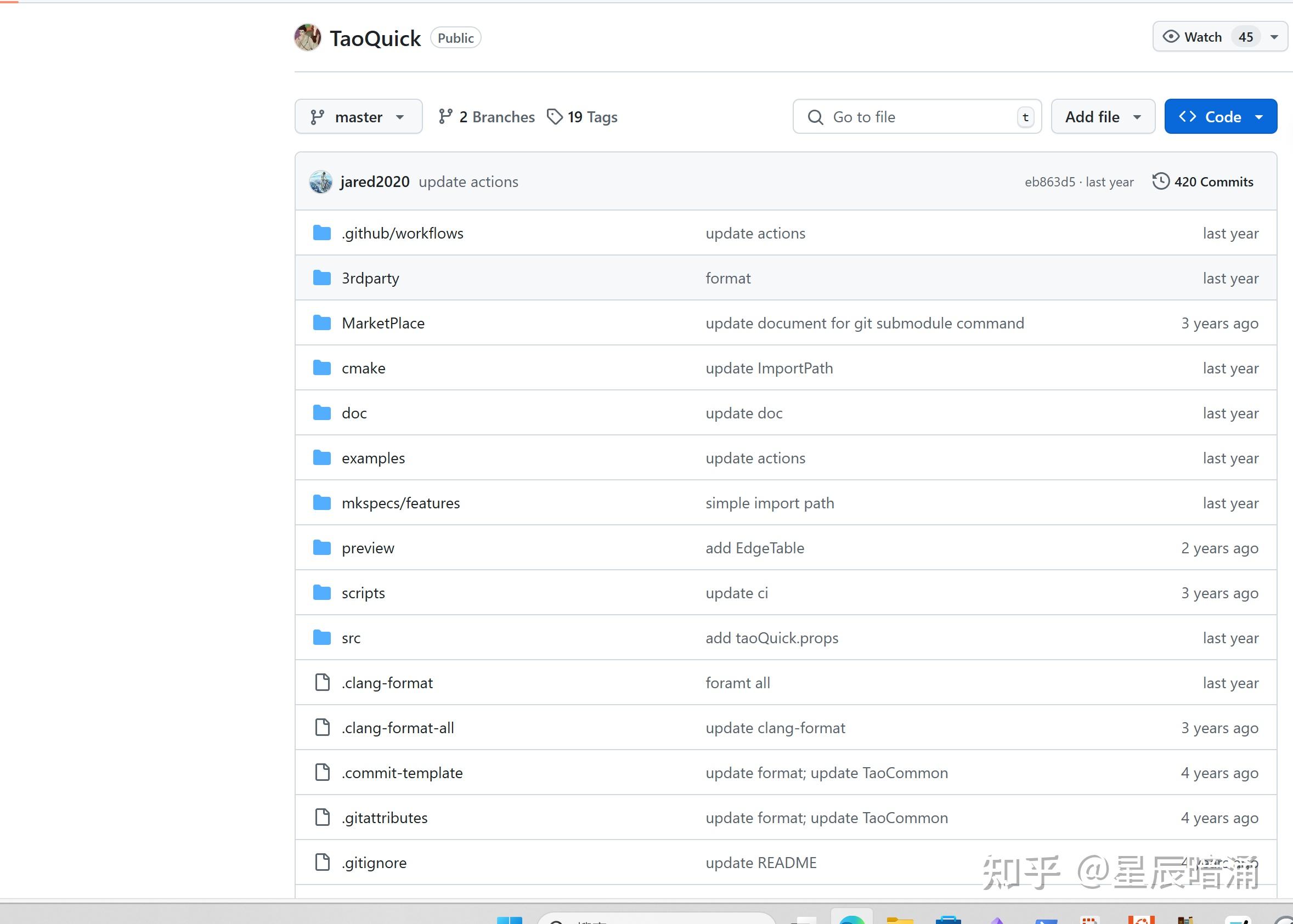Click the search magnifier in Go to file
This screenshot has height=924, width=1293.
coord(815,117)
